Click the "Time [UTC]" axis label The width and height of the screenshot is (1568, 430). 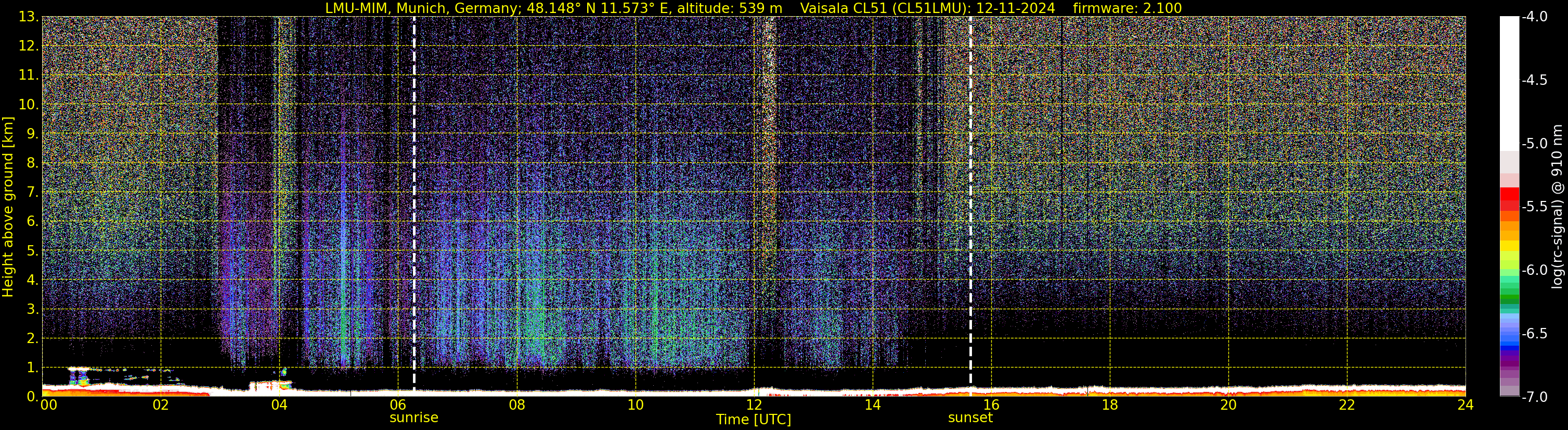[x=754, y=420]
